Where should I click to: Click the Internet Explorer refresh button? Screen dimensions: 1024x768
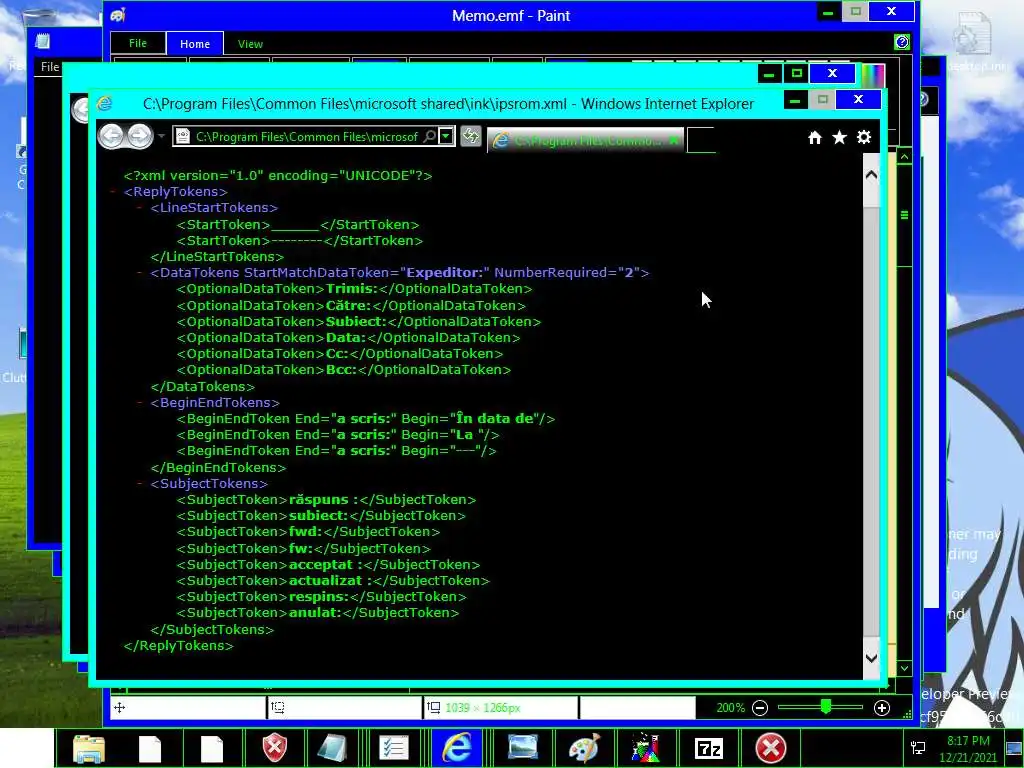[470, 136]
